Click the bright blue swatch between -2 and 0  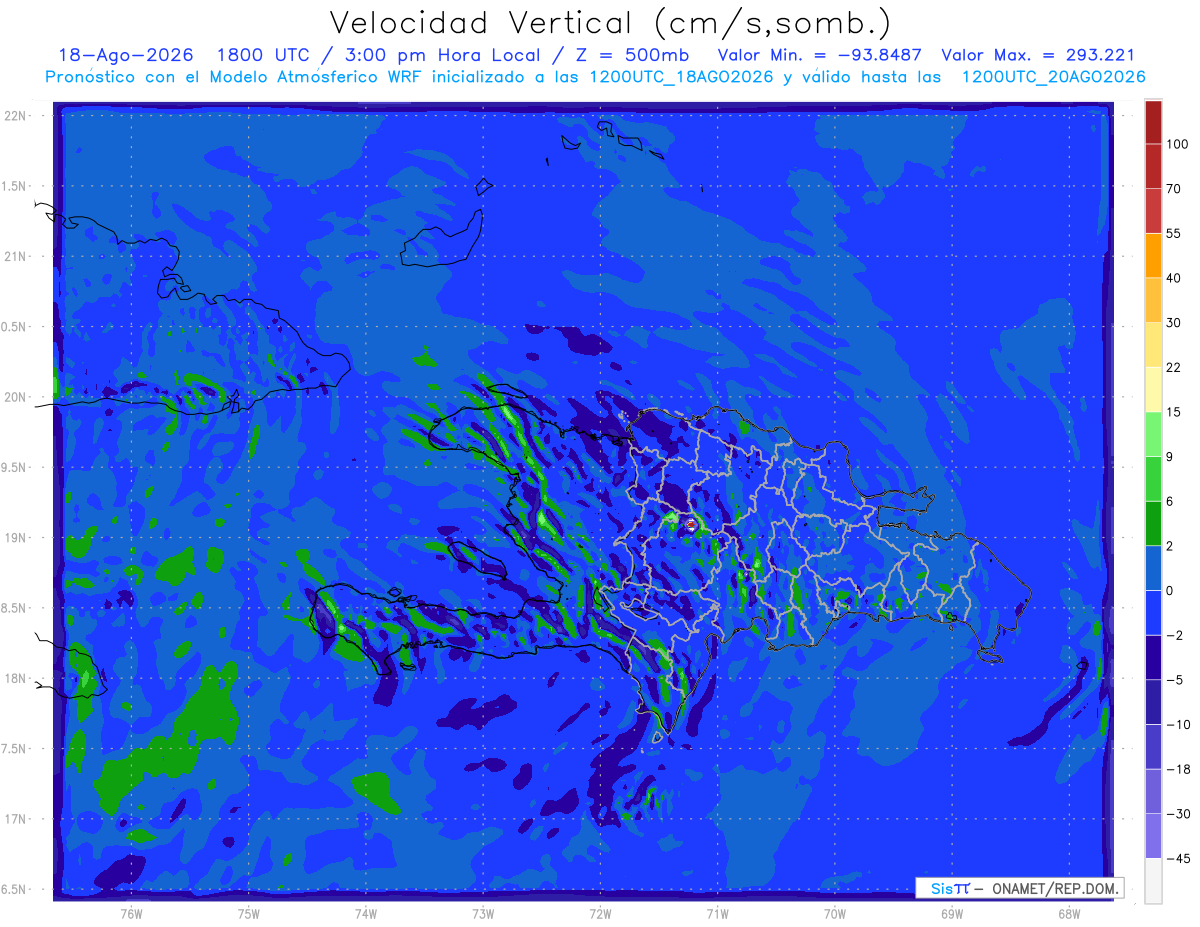click(1153, 613)
